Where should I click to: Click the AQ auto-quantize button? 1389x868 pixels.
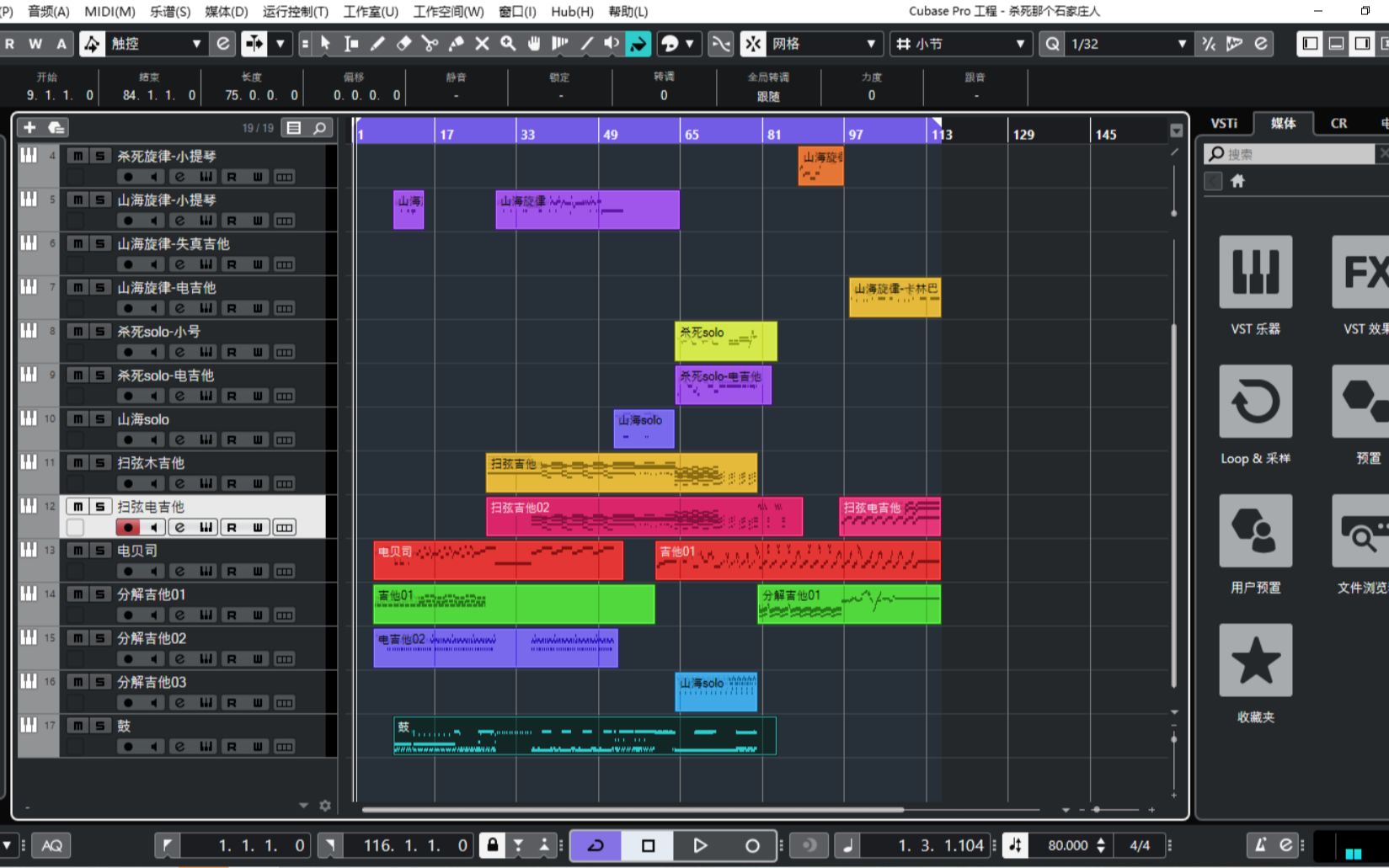tap(51, 845)
